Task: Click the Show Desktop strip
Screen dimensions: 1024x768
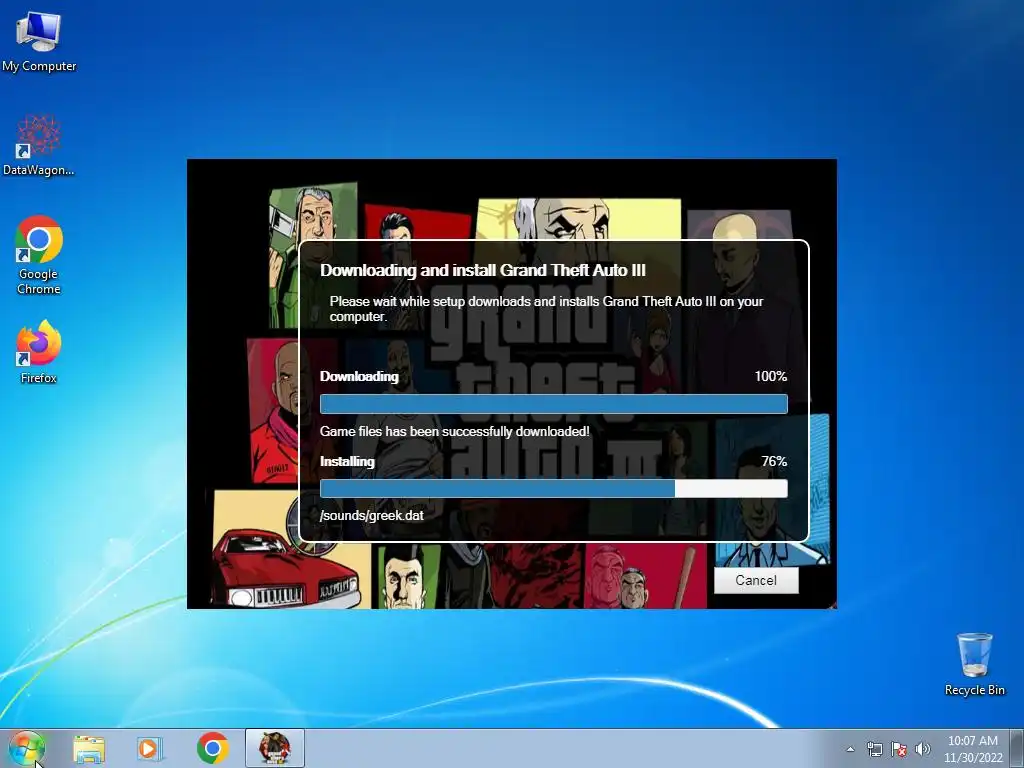Action: 1016,748
